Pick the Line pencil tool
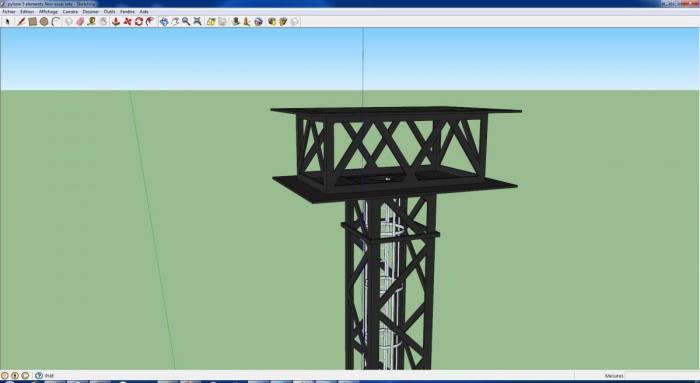 [21, 21]
